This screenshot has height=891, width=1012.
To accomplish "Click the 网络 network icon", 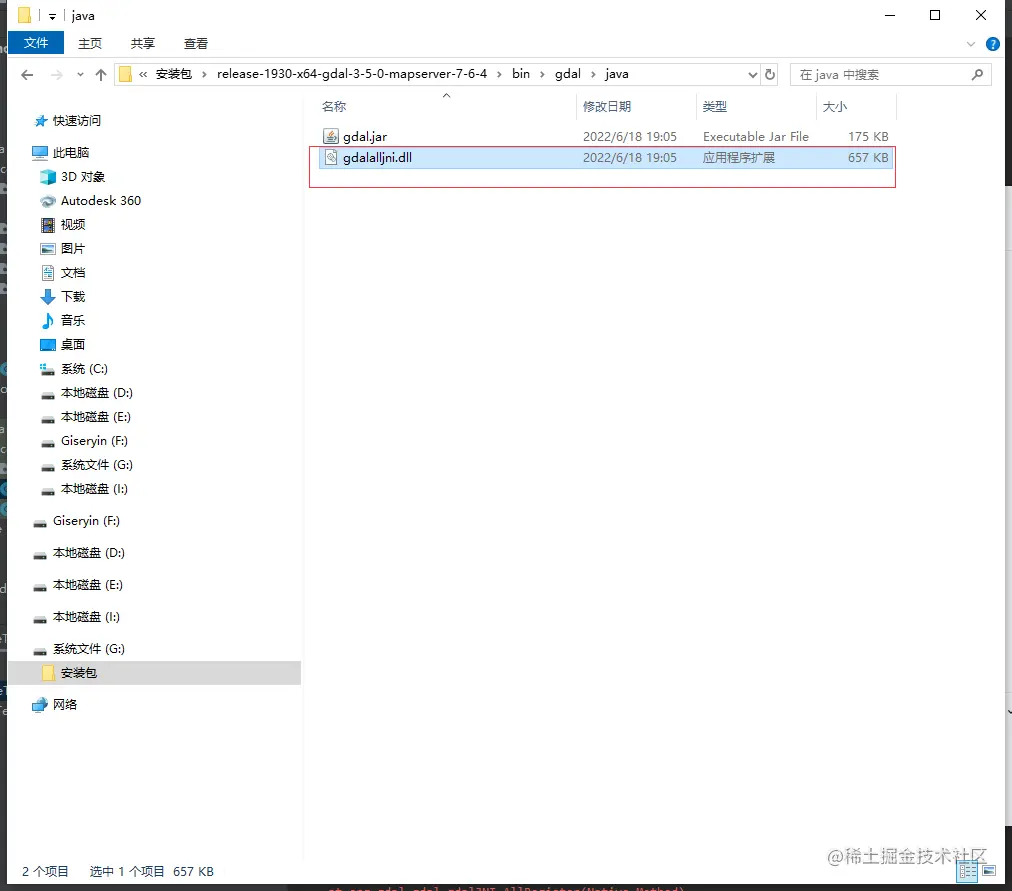I will coord(39,705).
